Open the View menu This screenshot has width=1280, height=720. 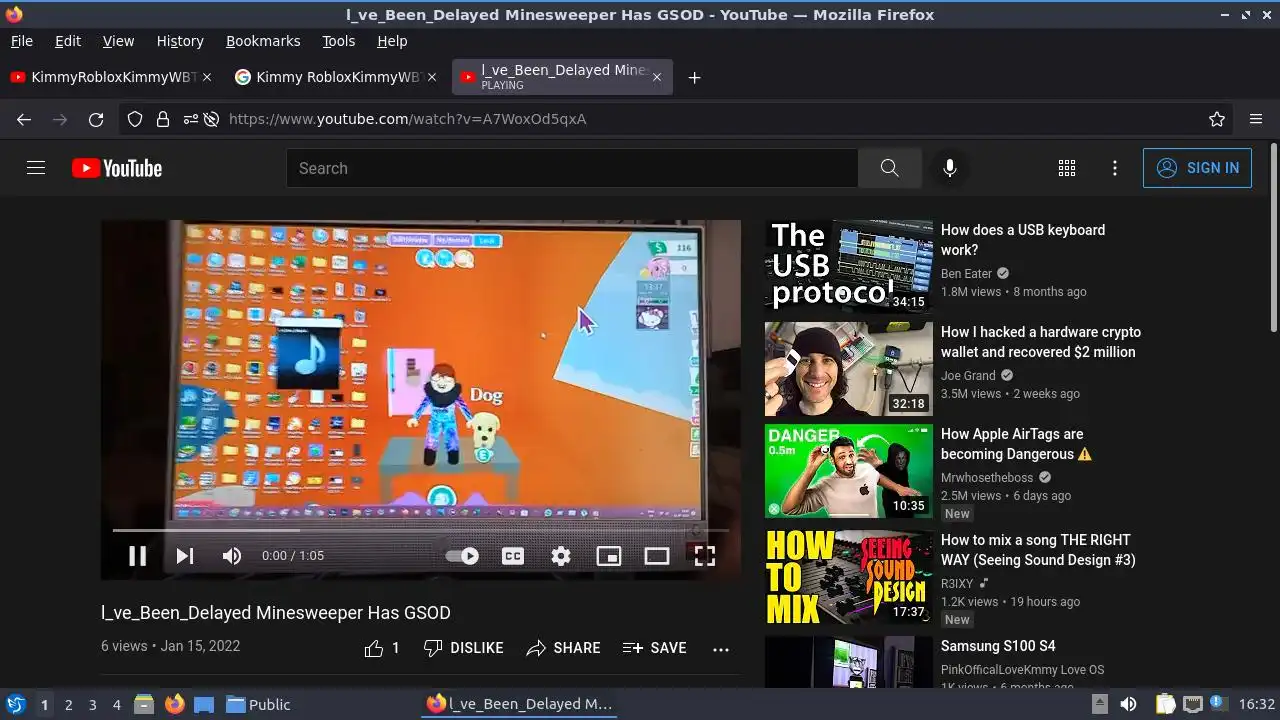point(118,41)
